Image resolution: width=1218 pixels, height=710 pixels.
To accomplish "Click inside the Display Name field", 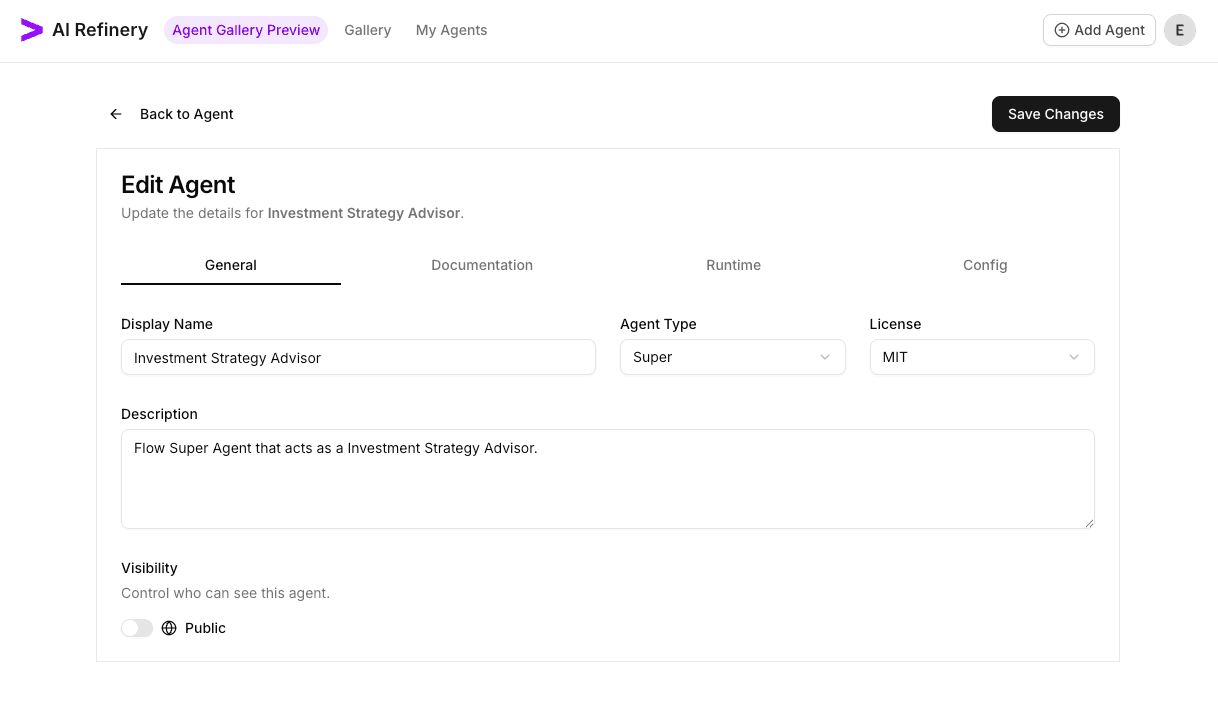I will 358,357.
